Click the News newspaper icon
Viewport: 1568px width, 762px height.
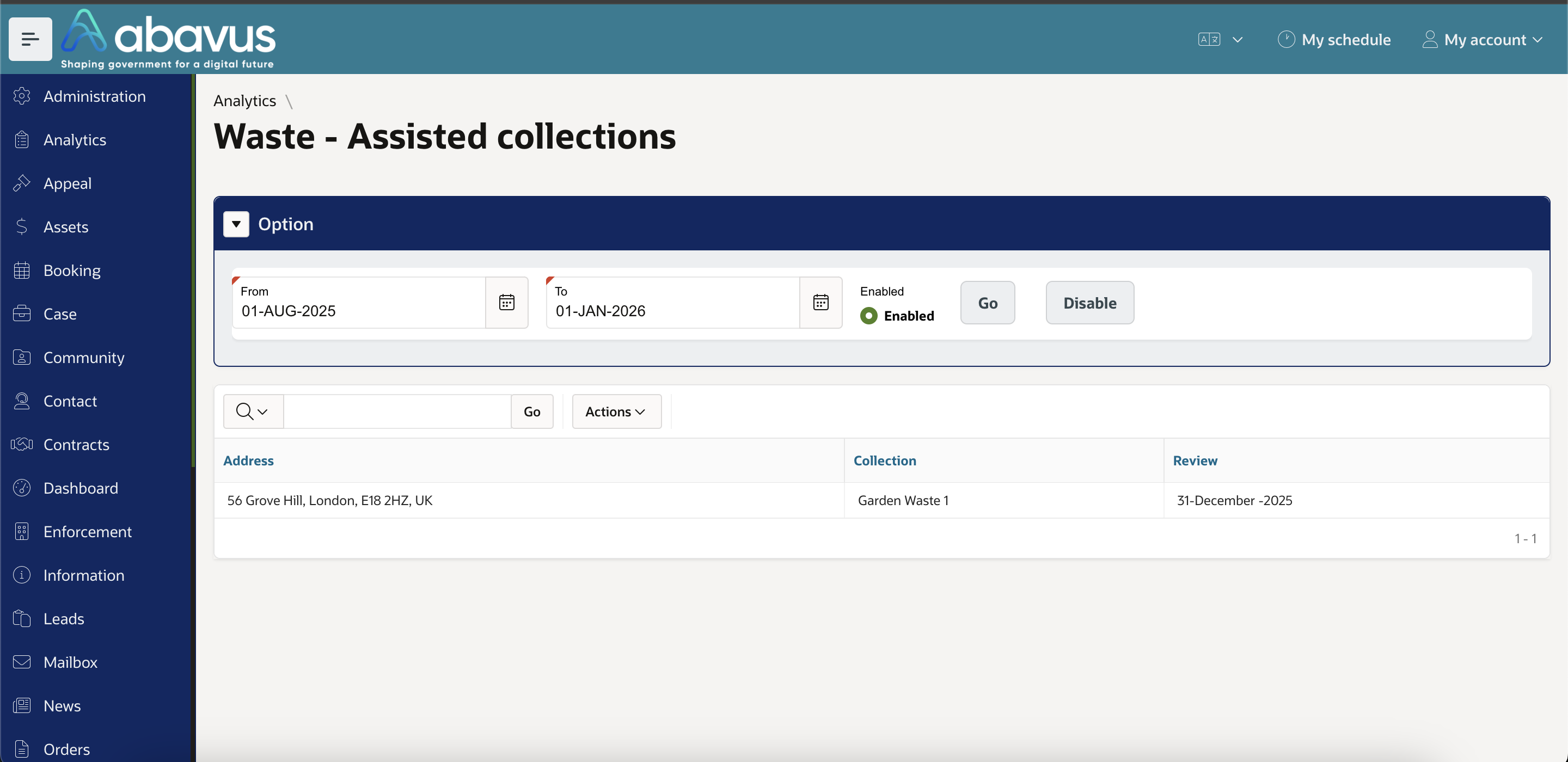[22, 706]
